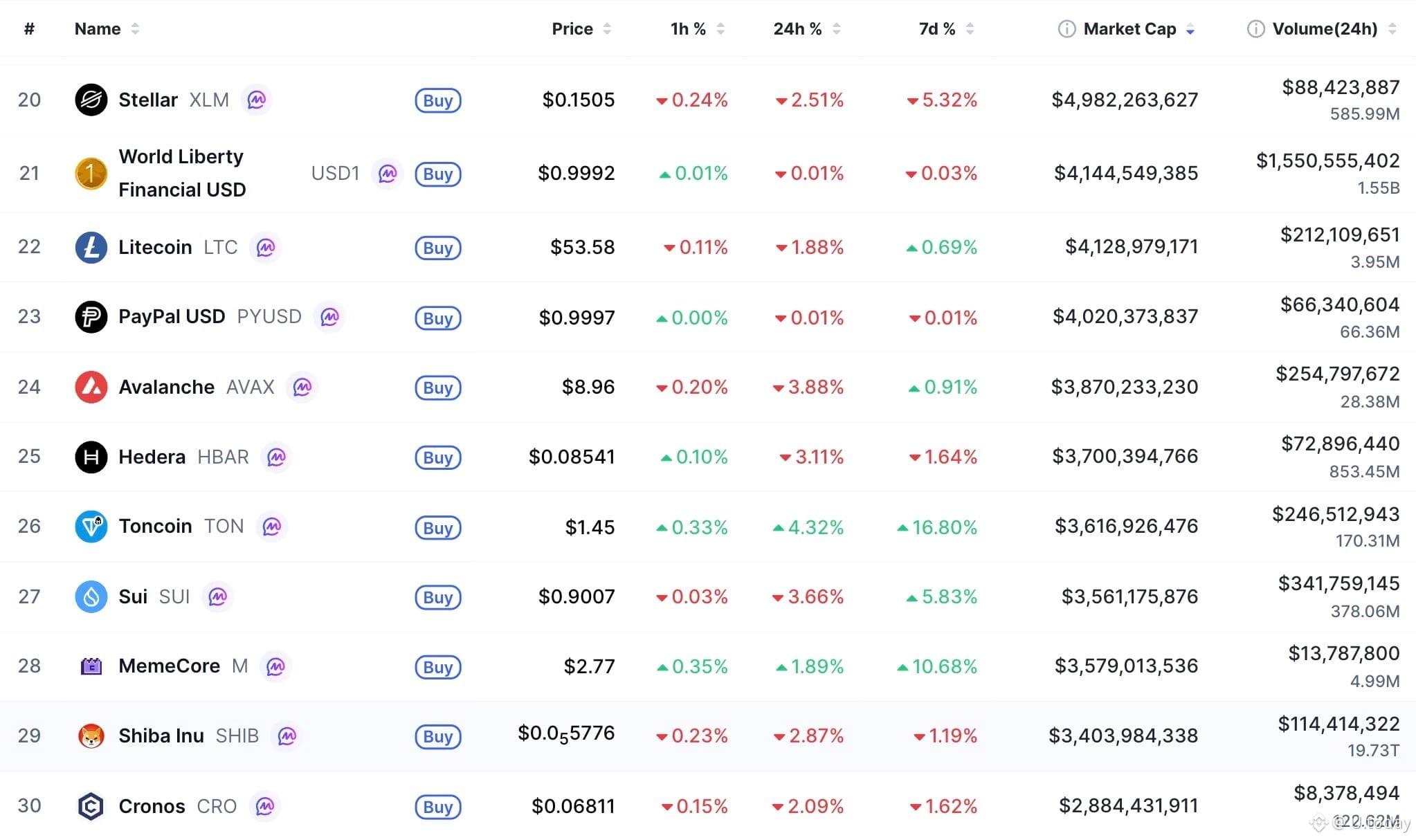
Task: Open the Market Cap info tooltip icon
Action: (1066, 28)
